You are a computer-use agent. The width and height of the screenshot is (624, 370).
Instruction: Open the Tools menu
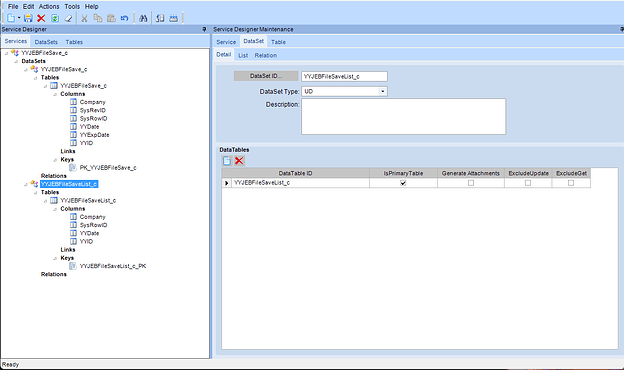(72, 6)
